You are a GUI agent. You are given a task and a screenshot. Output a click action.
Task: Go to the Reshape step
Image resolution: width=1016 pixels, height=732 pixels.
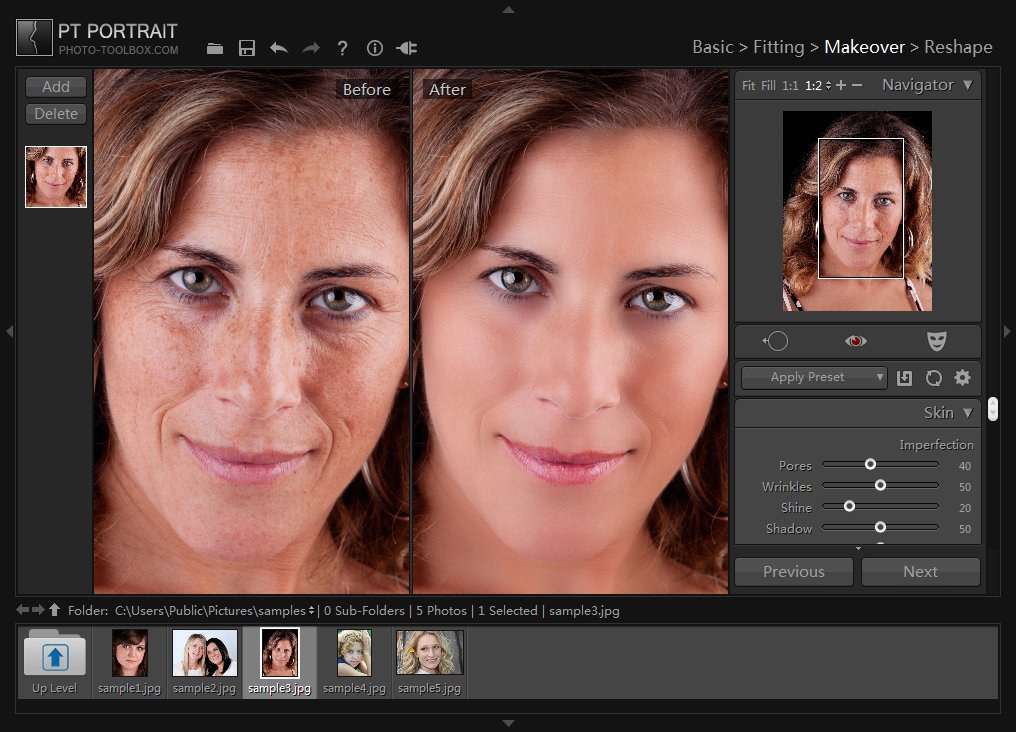point(958,47)
